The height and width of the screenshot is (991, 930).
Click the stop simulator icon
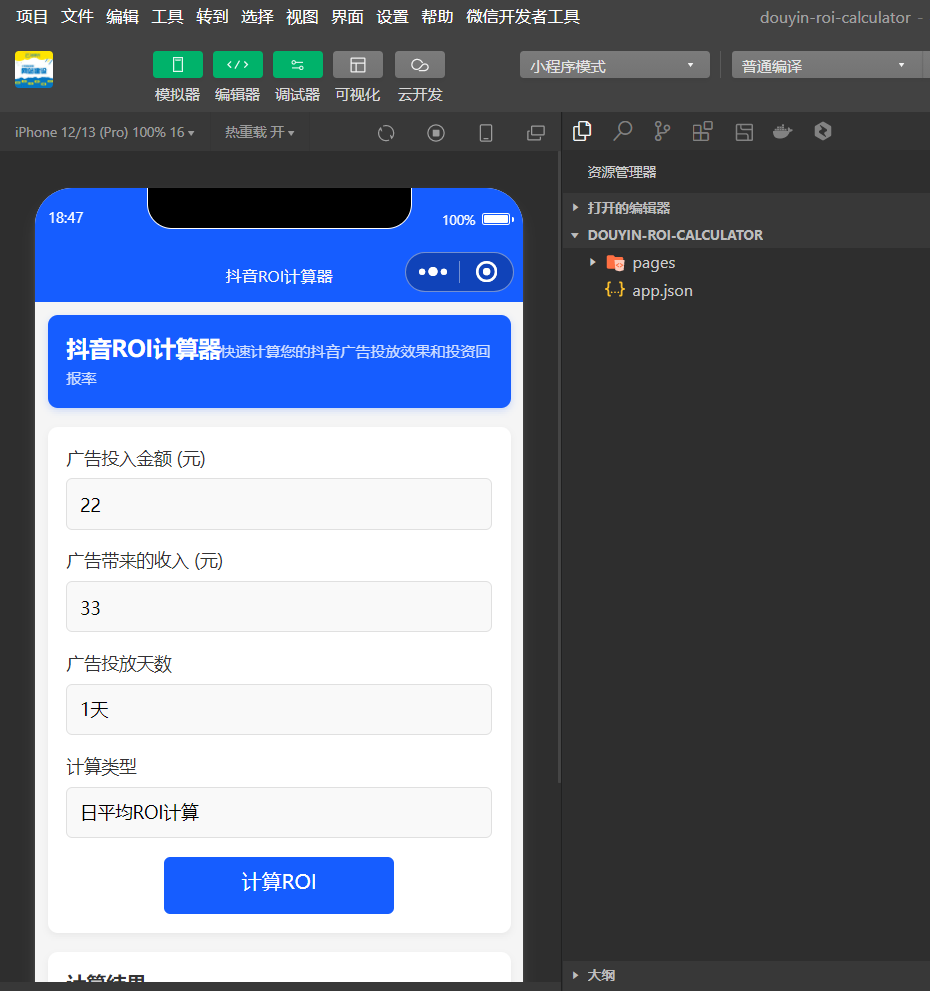[x=436, y=133]
